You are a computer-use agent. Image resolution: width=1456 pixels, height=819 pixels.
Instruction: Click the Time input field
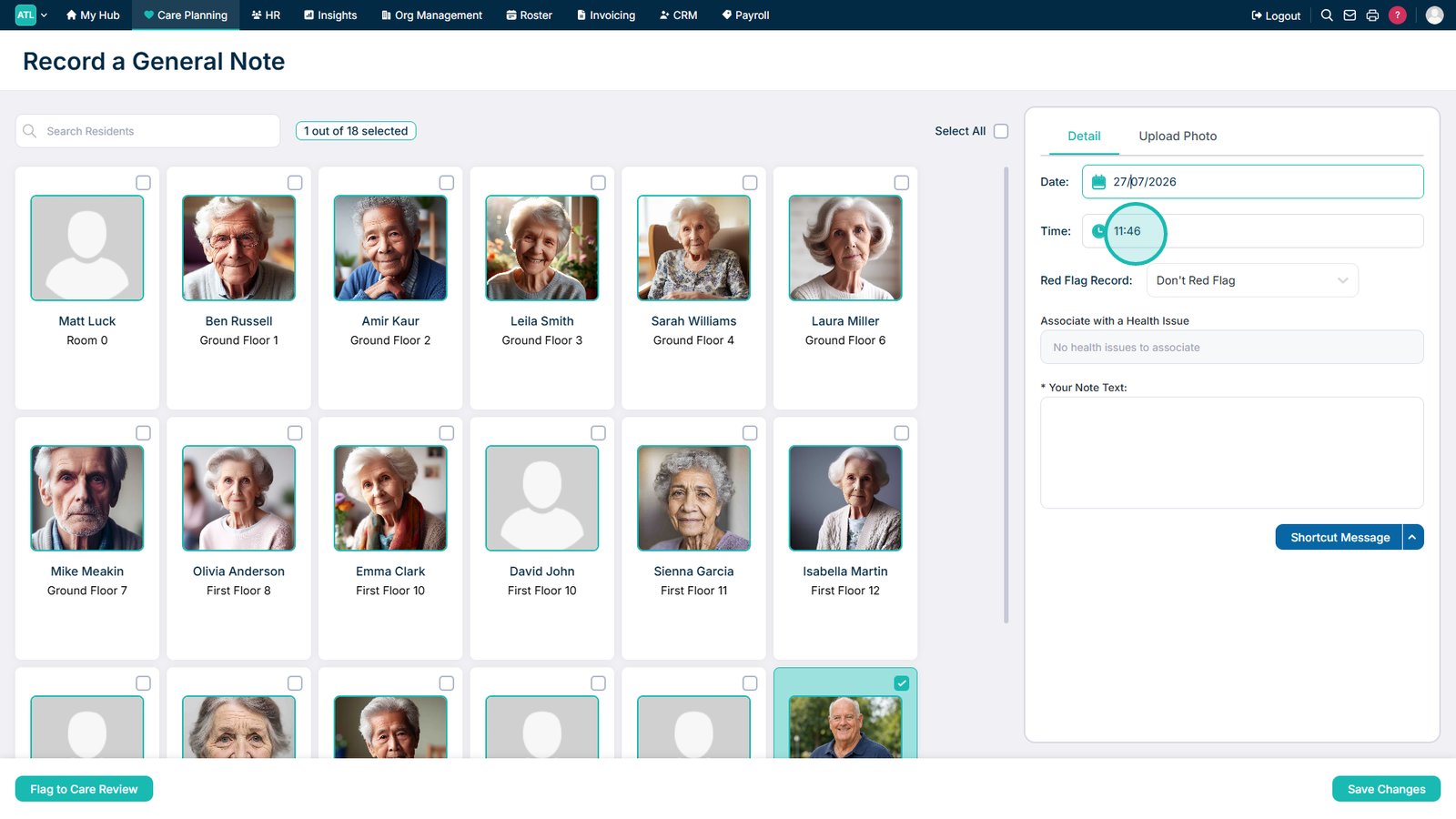click(1252, 231)
